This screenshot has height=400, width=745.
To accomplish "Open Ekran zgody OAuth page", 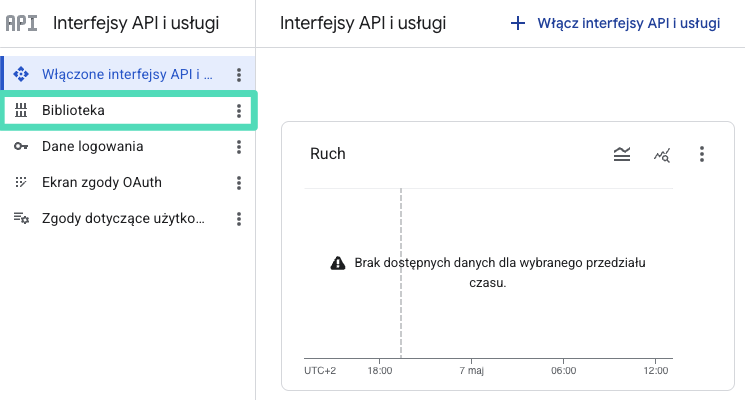I will pyautogui.click(x=128, y=182).
